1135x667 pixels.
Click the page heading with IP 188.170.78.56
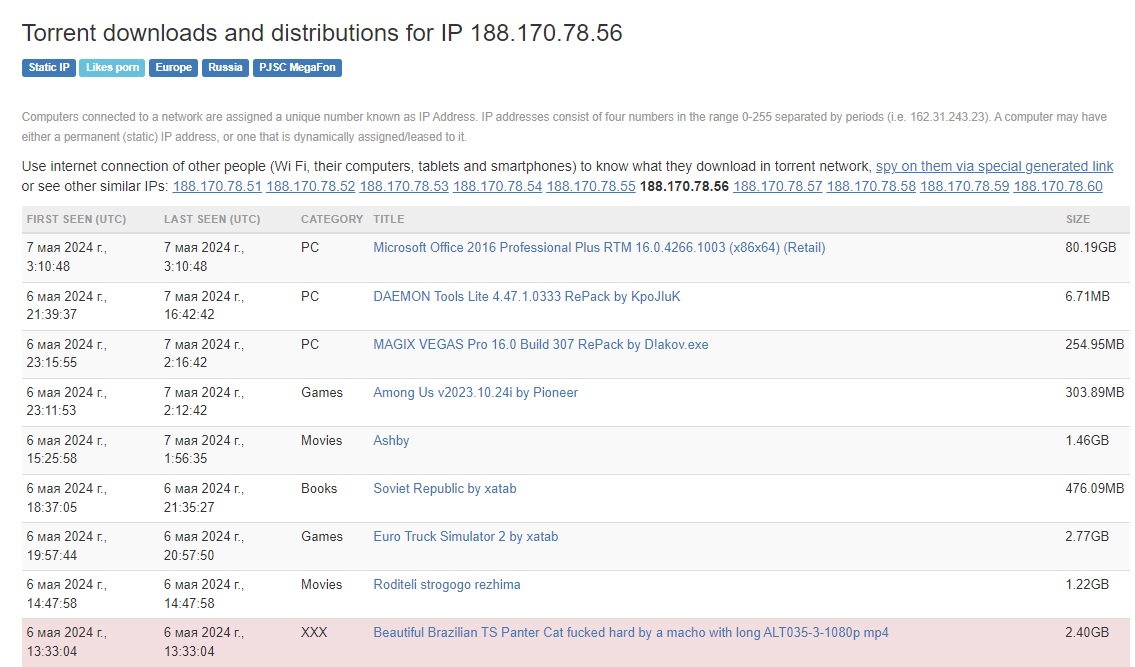tap(322, 33)
